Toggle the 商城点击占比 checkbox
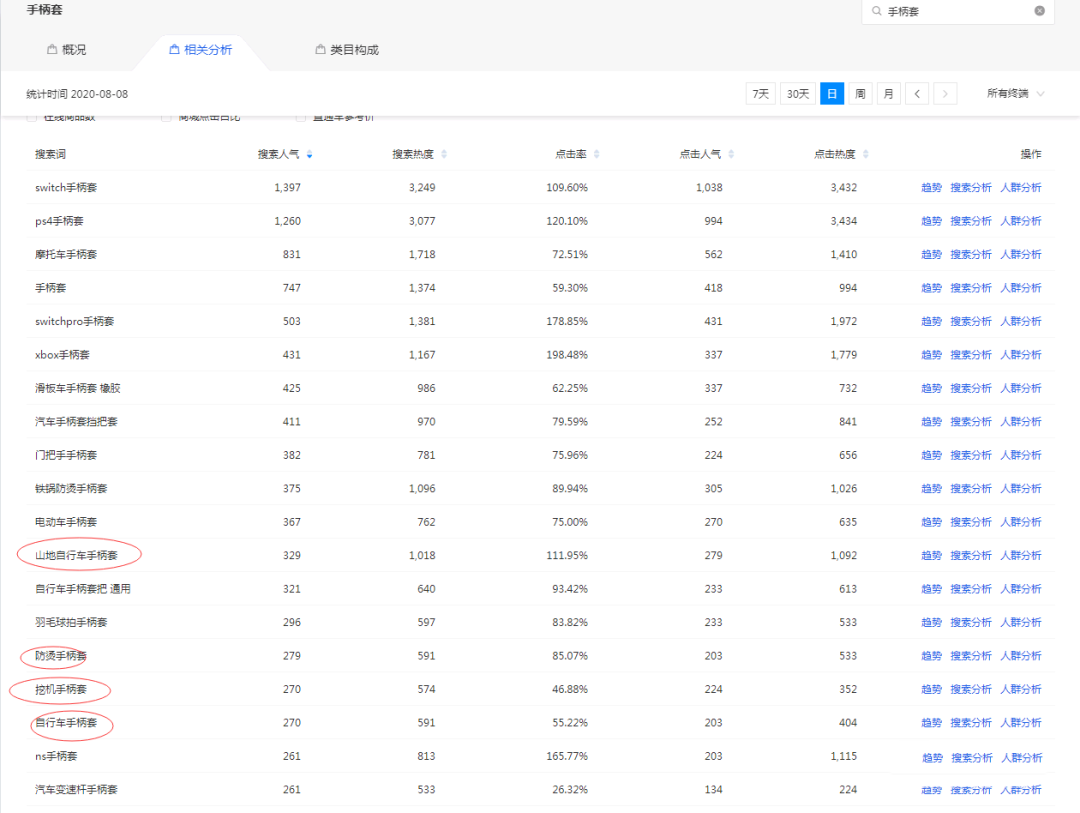The image size is (1080, 813). (167, 118)
